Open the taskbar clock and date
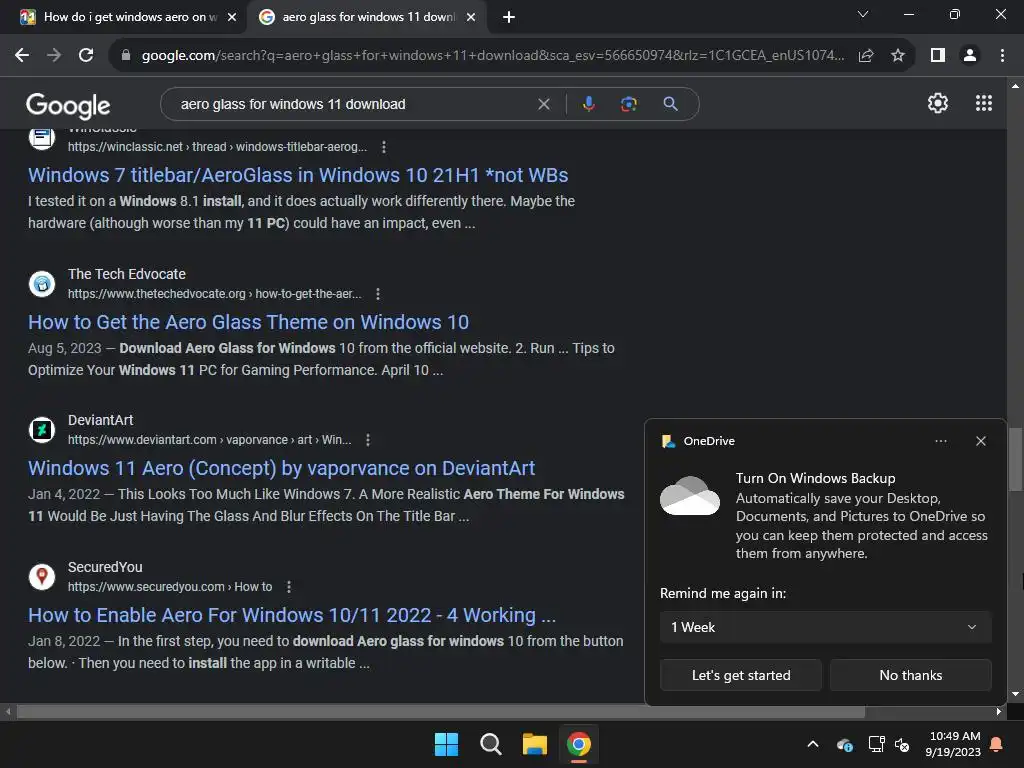Image resolution: width=1024 pixels, height=768 pixels. [x=953, y=744]
